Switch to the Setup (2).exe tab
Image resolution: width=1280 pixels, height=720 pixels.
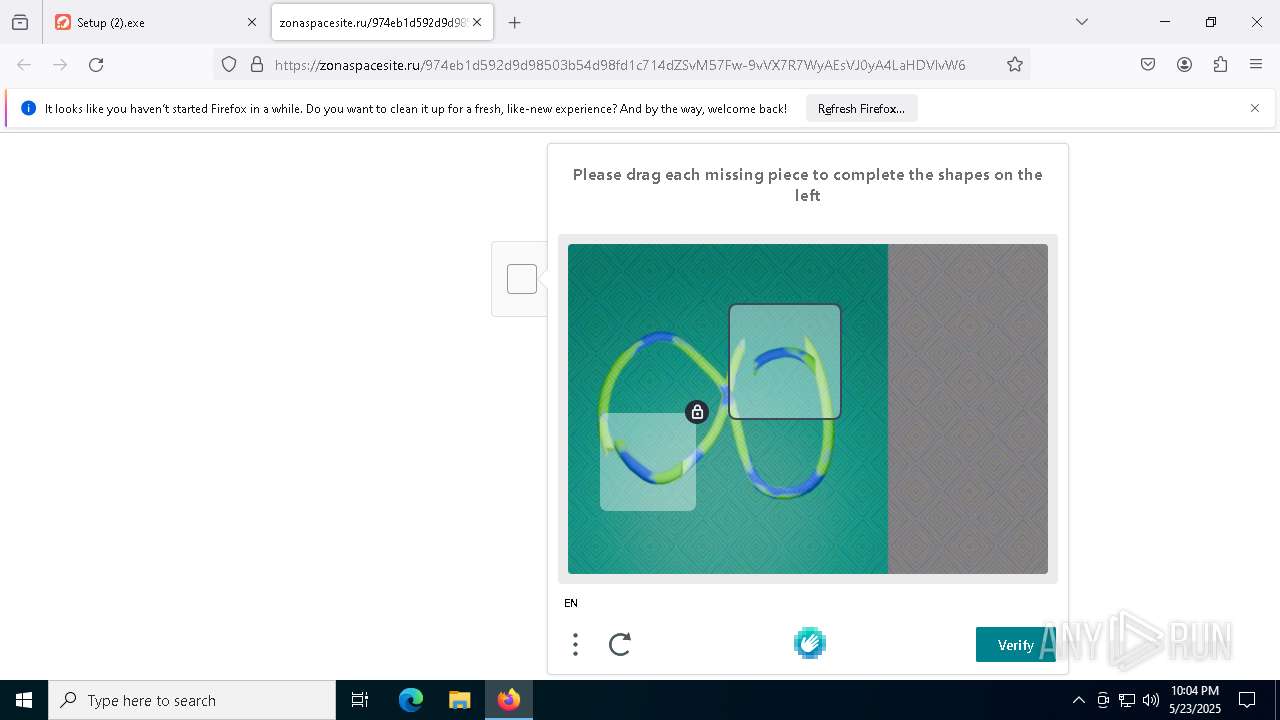[155, 22]
